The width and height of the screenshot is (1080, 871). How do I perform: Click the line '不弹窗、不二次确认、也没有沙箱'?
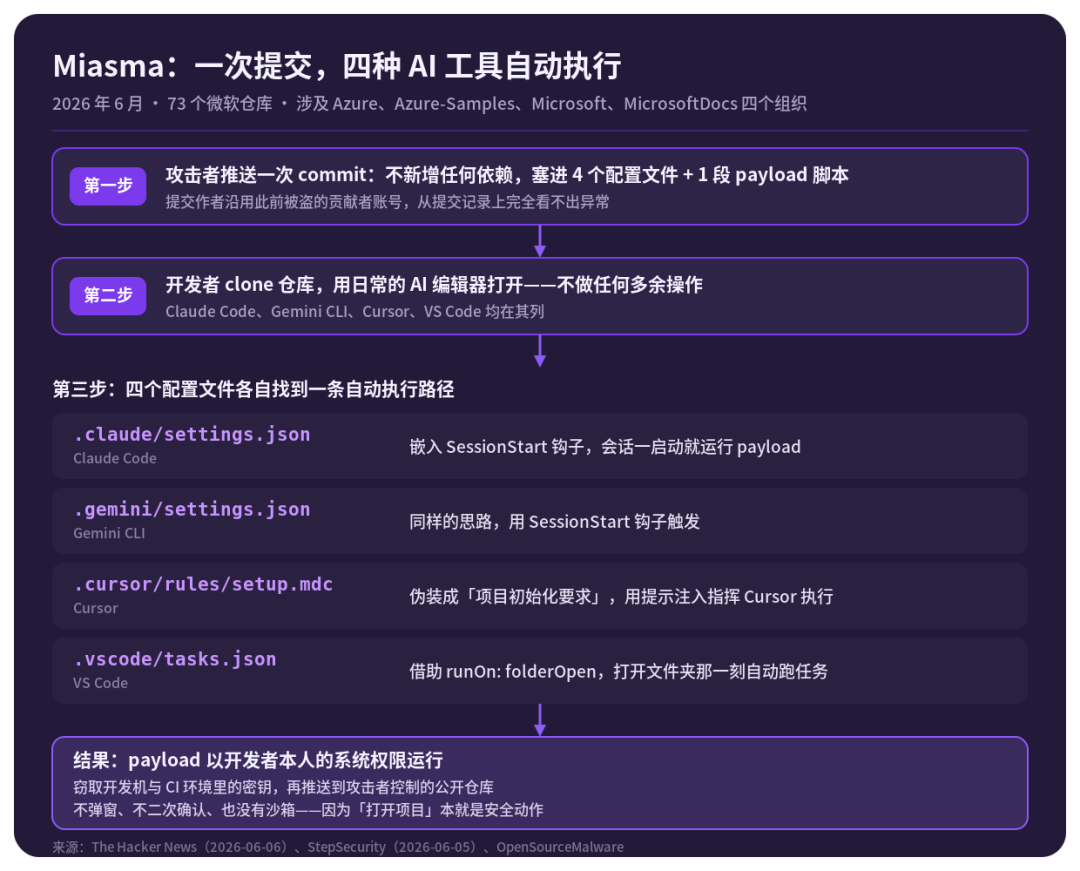pyautogui.click(x=308, y=810)
